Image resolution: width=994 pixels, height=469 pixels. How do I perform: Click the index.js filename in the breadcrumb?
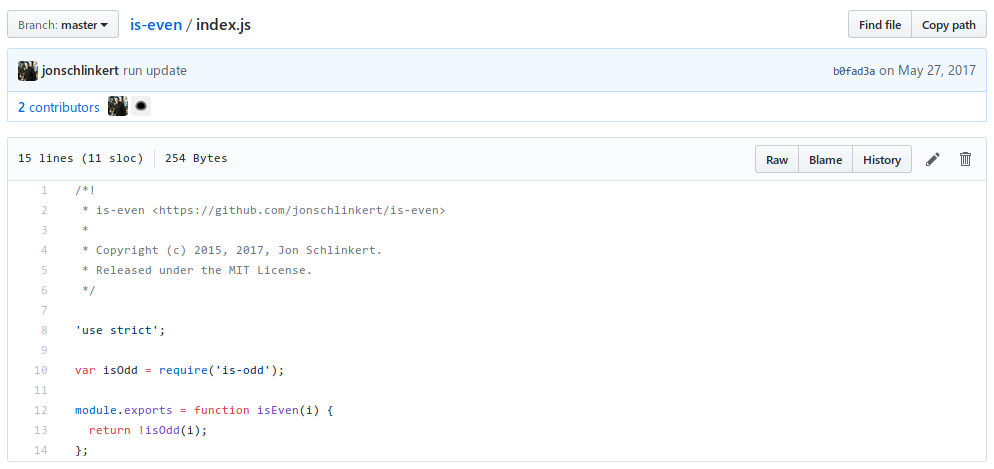pos(223,25)
